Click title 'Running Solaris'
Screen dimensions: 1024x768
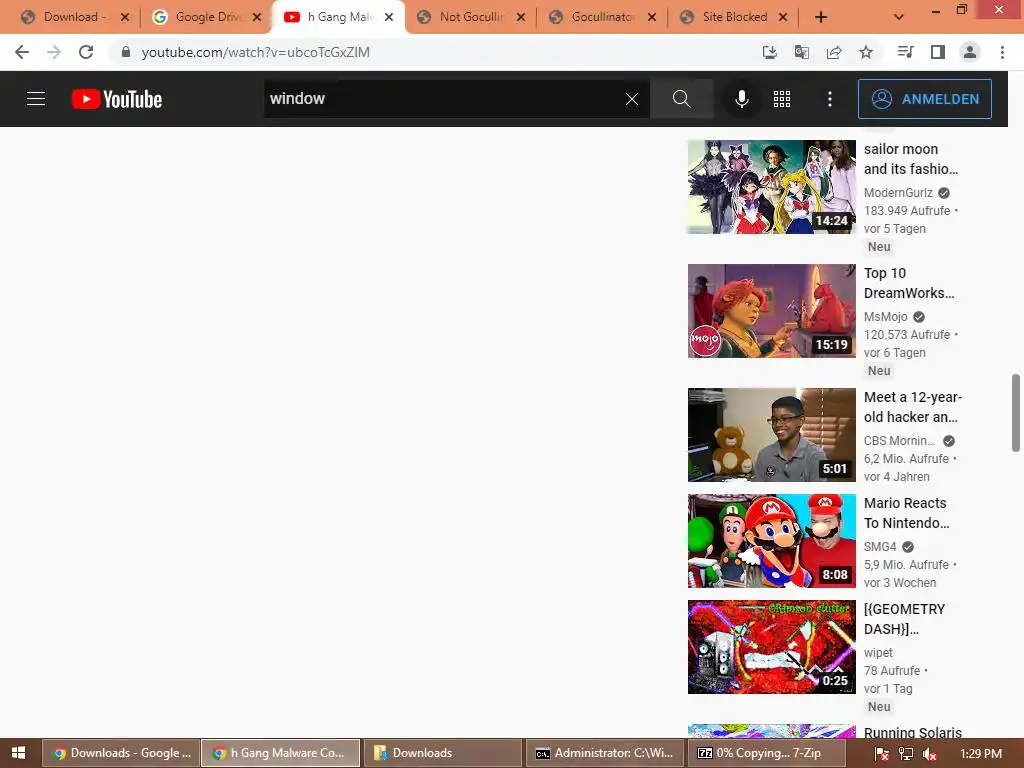pyautogui.click(x=913, y=732)
